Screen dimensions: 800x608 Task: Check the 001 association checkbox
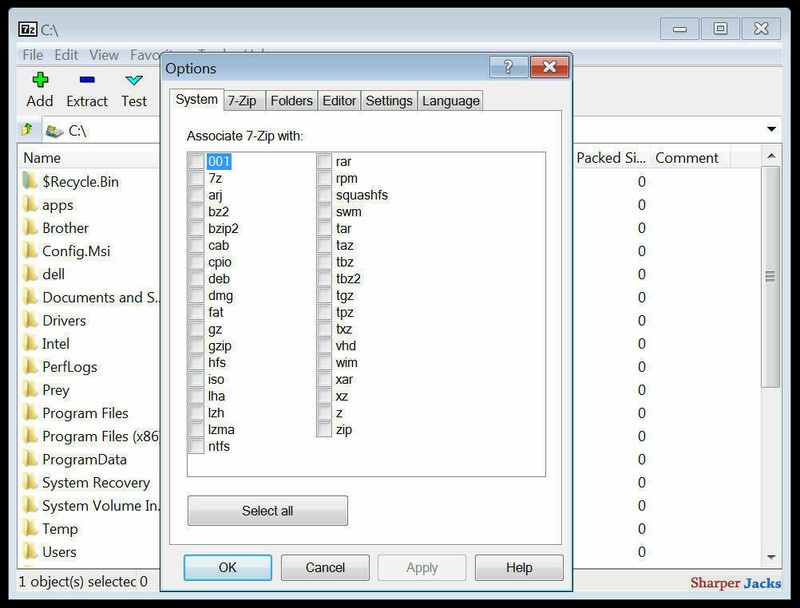196,161
